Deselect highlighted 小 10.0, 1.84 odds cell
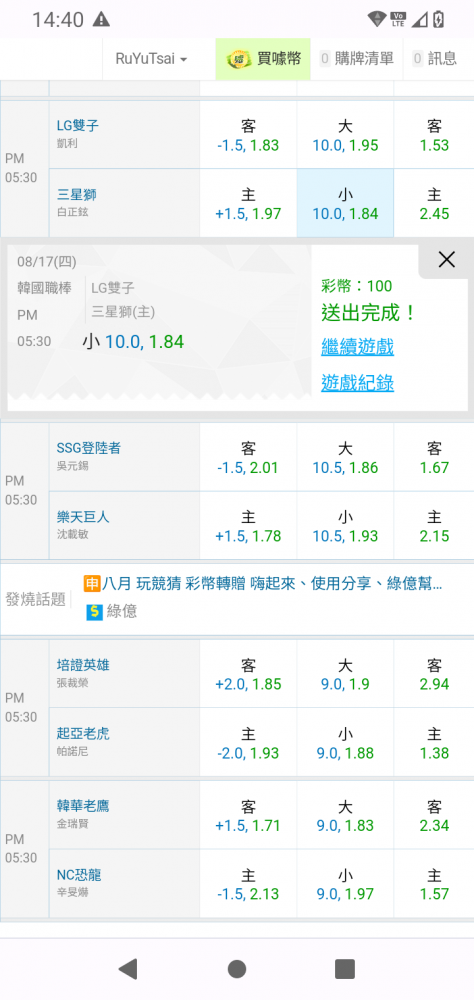Viewport: 474px width, 1000px height. (345, 203)
